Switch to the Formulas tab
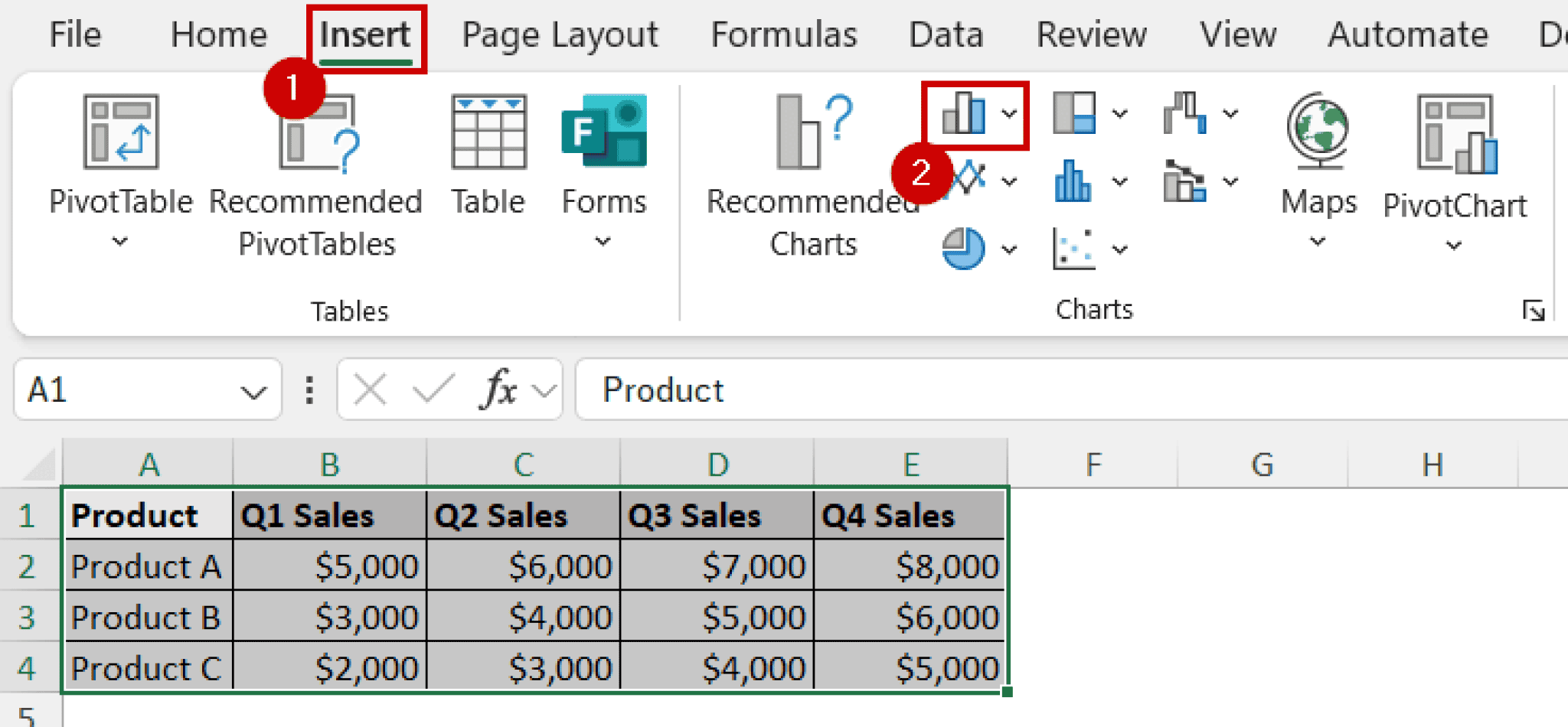This screenshot has height=727, width=1568. click(x=783, y=34)
